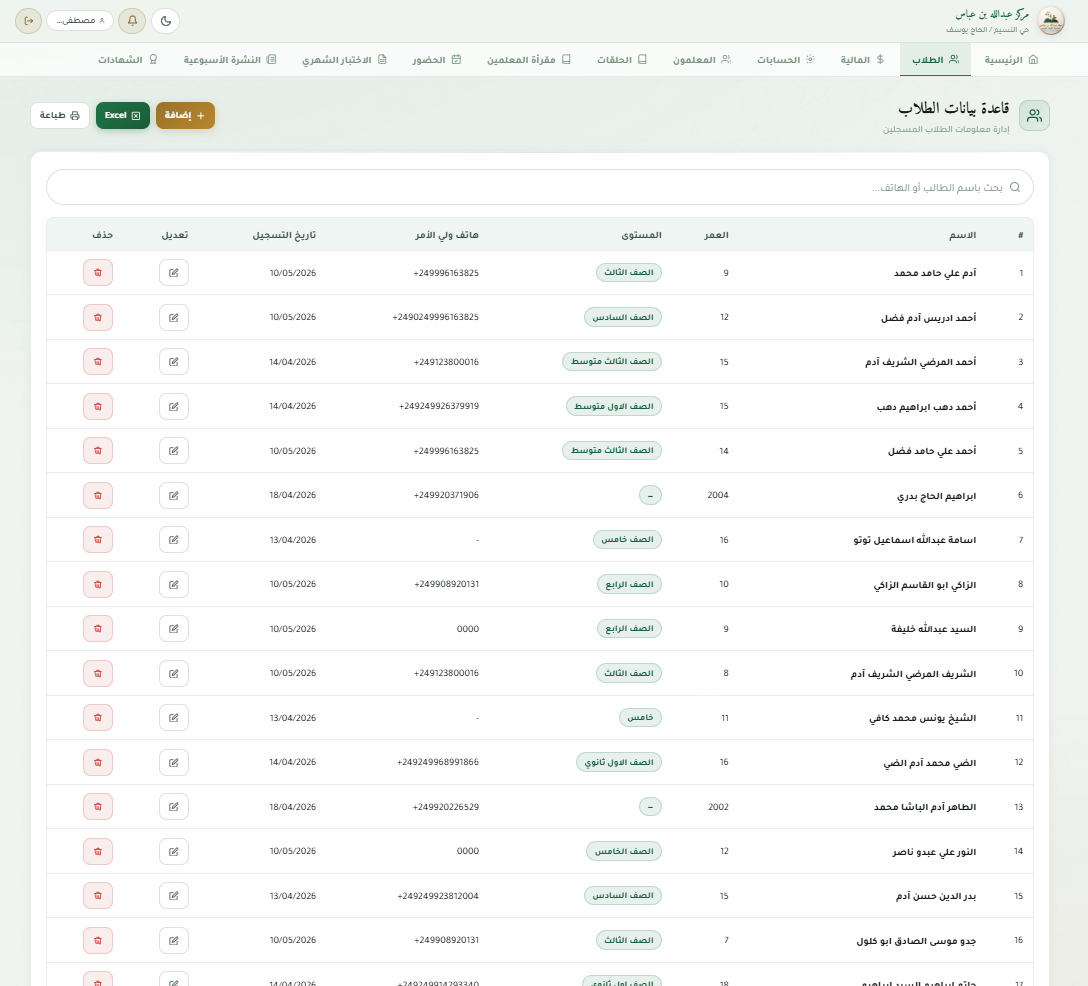Edit row الطاهر آدم الباشا محمد

point(173,807)
